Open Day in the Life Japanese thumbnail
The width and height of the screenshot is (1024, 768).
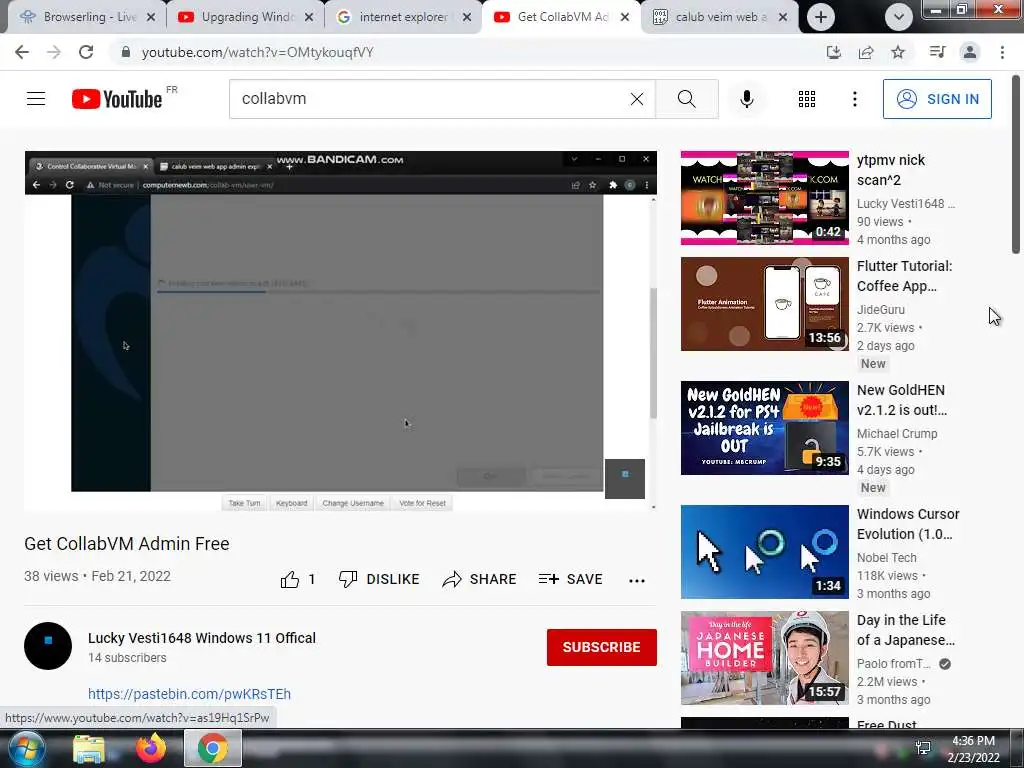[x=765, y=658]
